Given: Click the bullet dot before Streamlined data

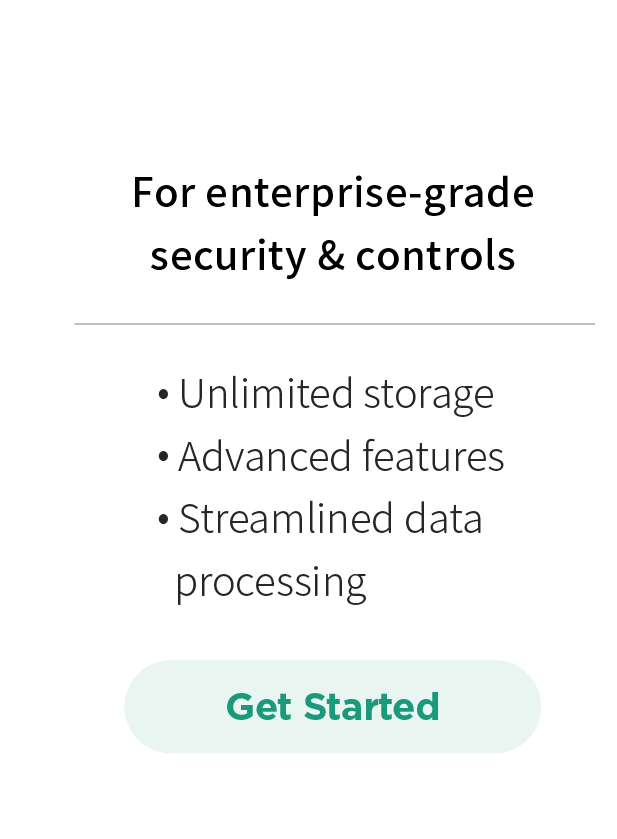Looking at the screenshot, I should [x=163, y=521].
